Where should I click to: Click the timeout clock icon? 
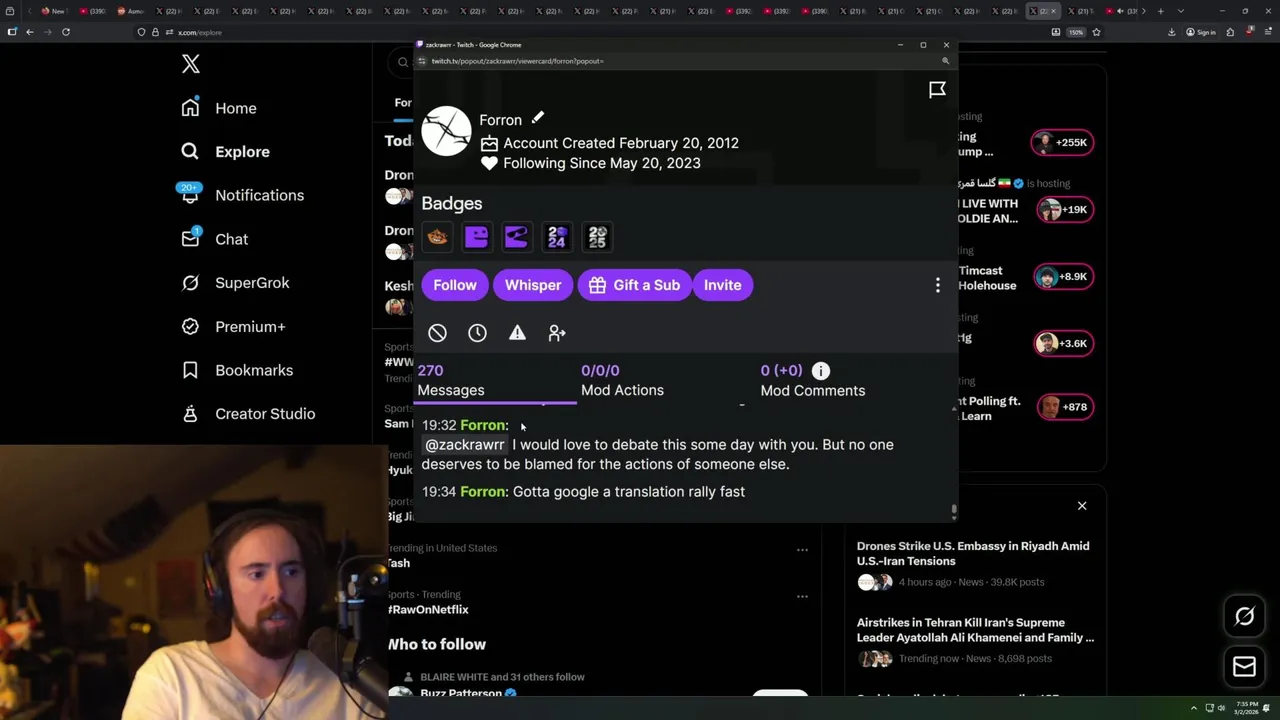click(477, 333)
